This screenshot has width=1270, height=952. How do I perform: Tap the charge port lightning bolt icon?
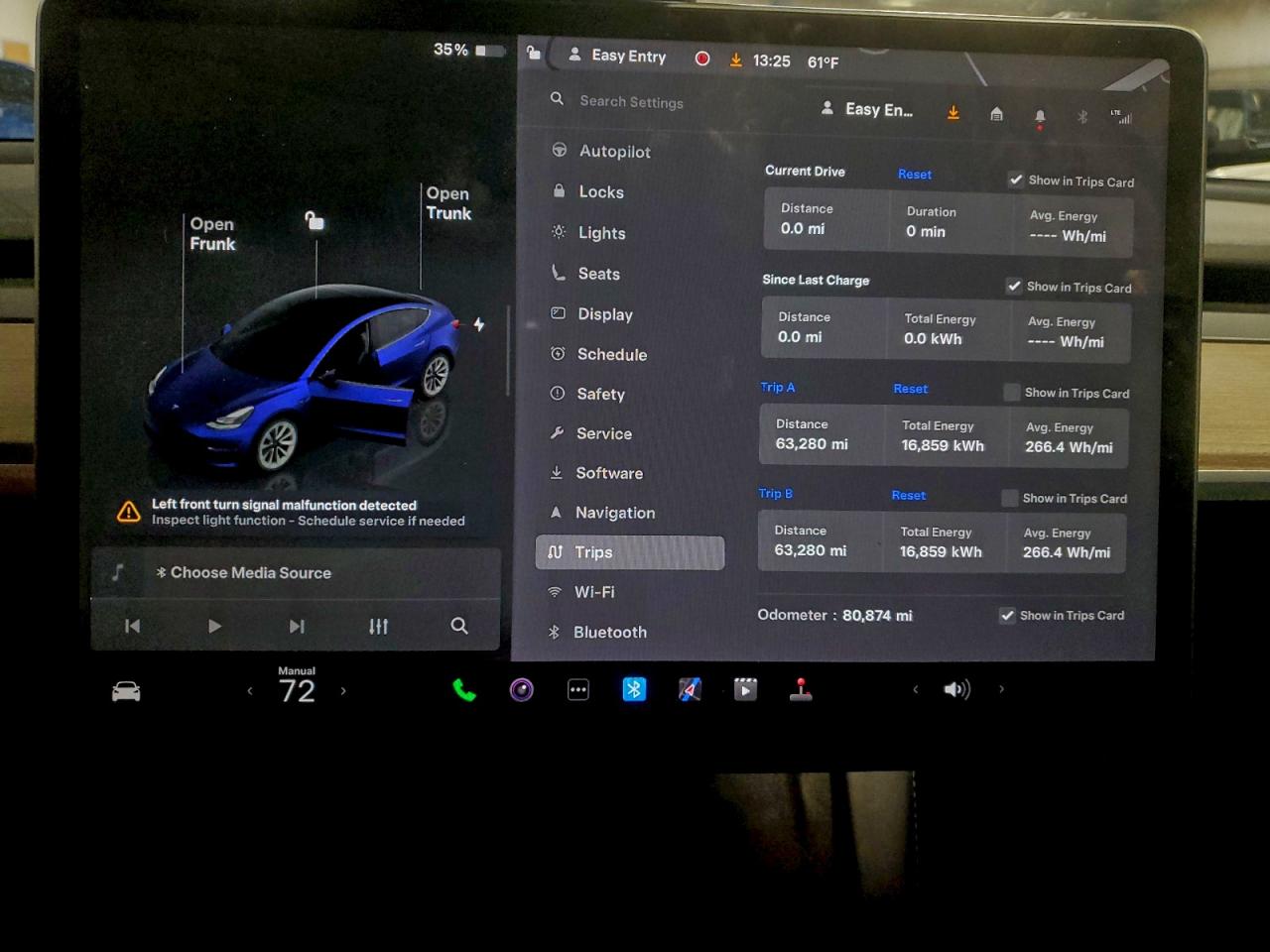[x=479, y=324]
